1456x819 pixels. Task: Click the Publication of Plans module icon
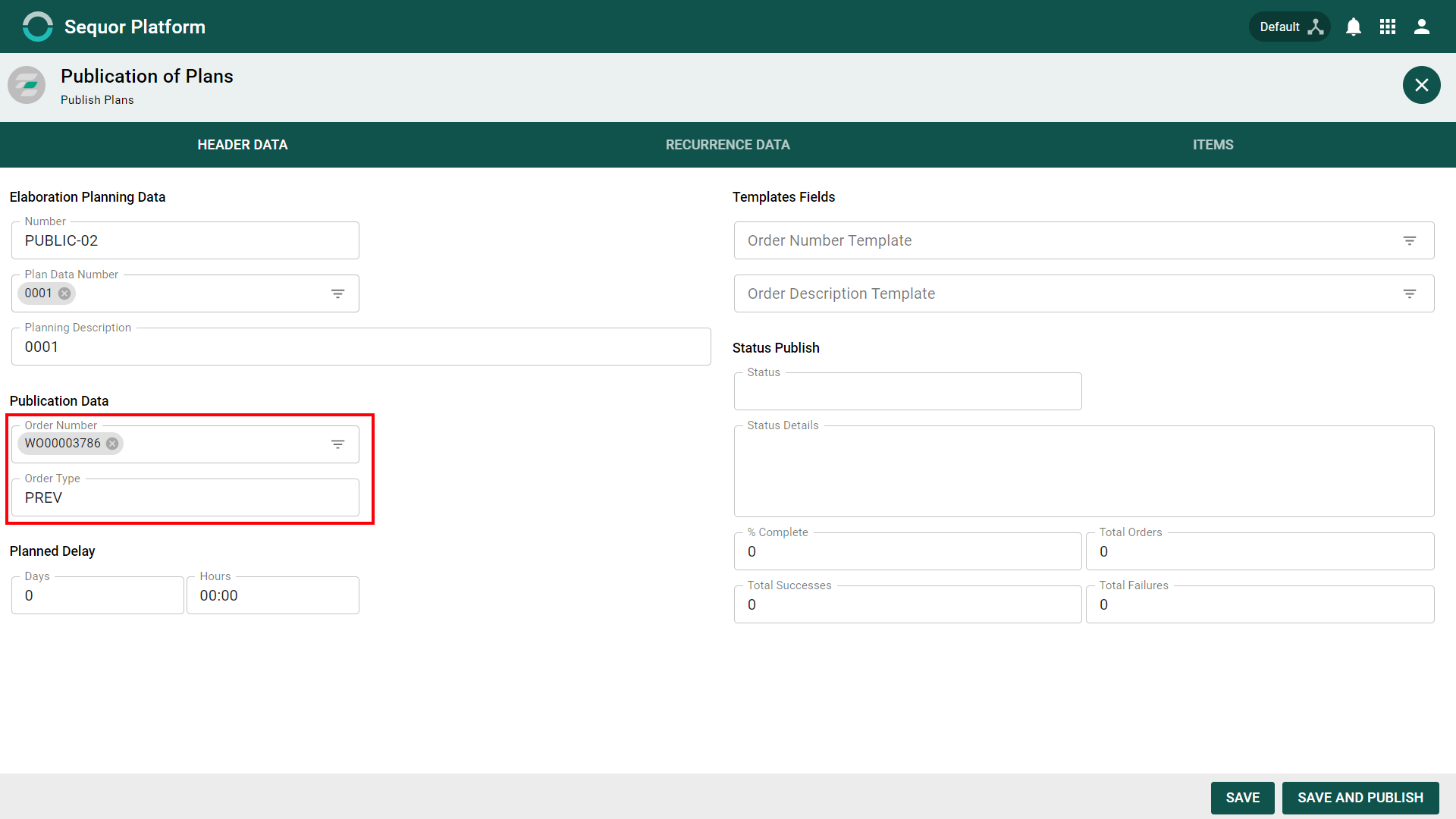[27, 85]
